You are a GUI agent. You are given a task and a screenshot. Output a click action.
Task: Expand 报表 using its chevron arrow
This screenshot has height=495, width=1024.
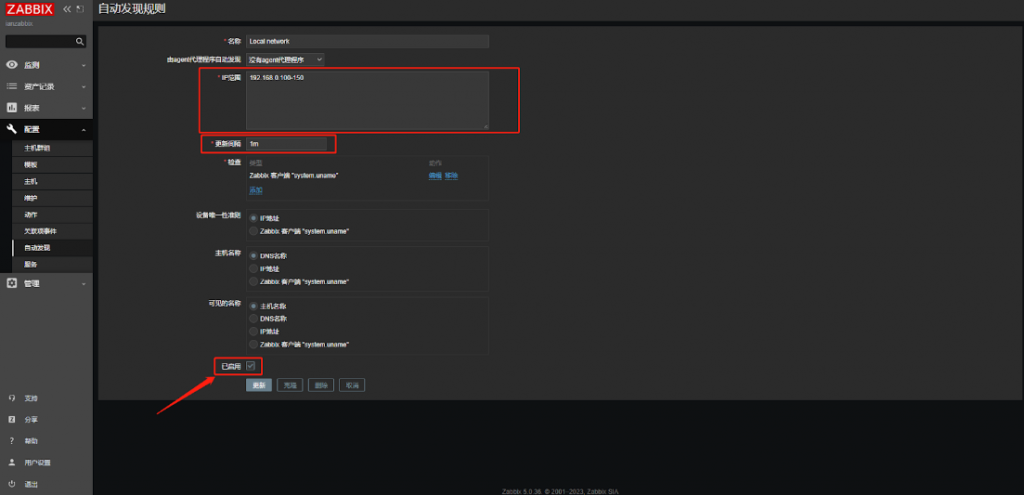pos(84,108)
